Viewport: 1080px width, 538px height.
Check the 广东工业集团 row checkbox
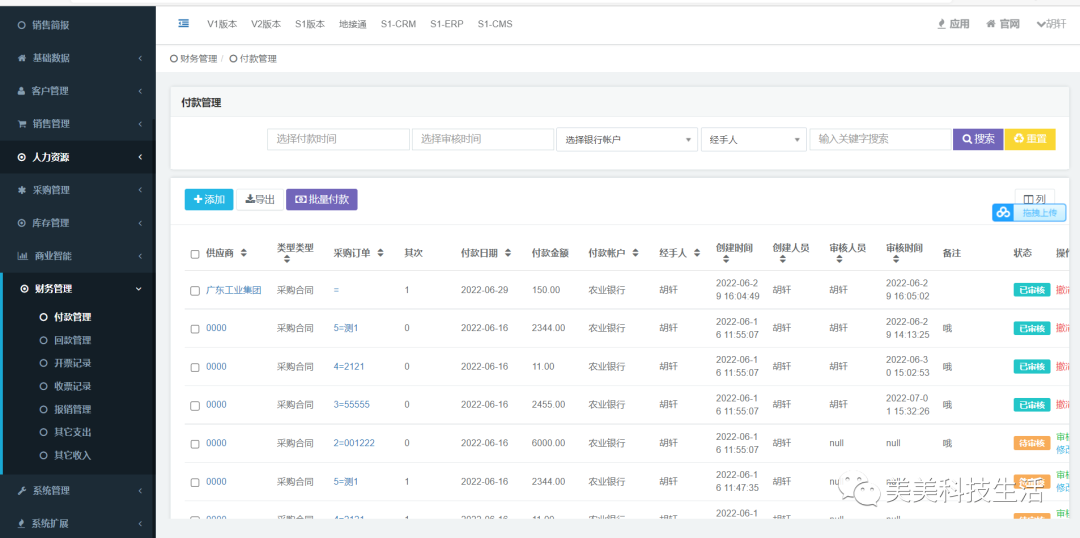pyautogui.click(x=195, y=291)
